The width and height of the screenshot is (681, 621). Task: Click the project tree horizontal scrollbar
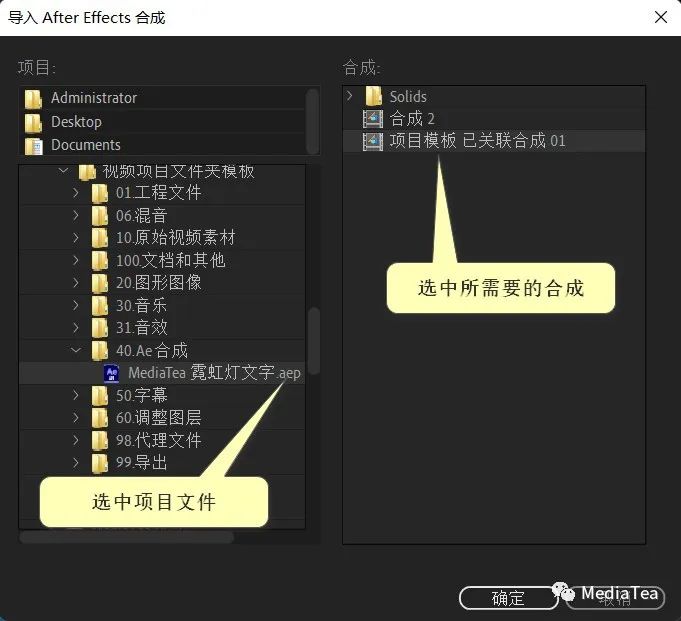(x=126, y=537)
